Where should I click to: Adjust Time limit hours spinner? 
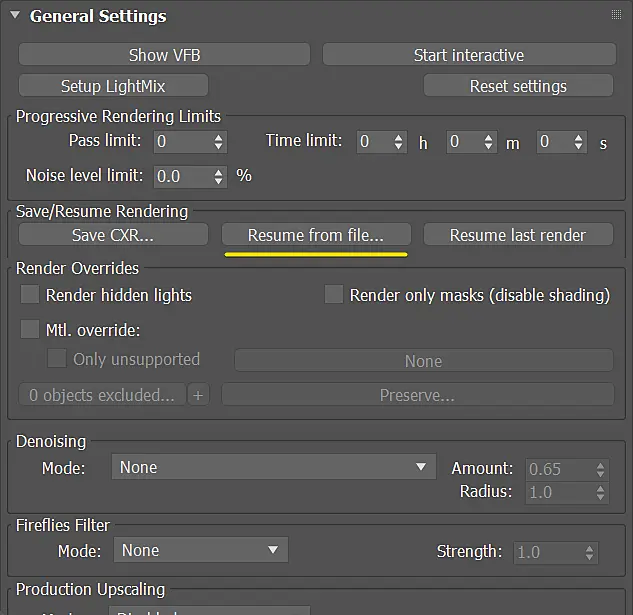(398, 142)
